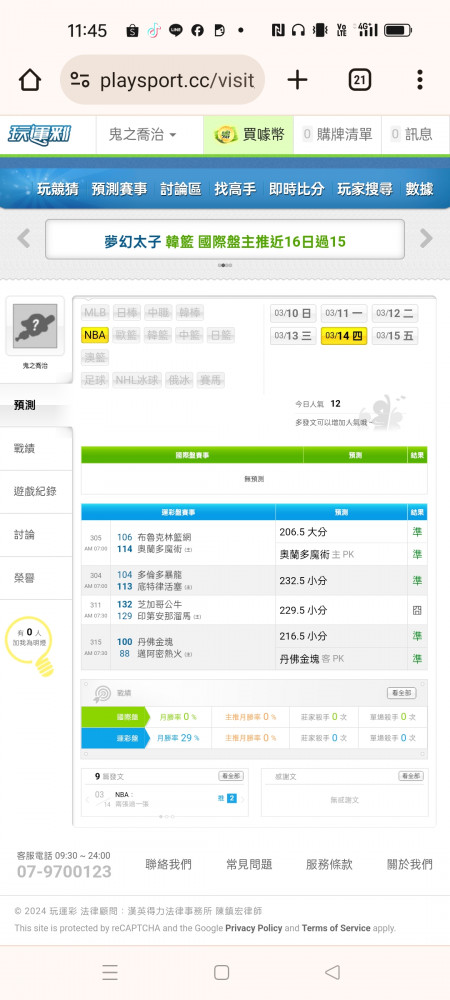Tap the site settings icon in address bar
Image resolution: width=450 pixels, height=1000 pixels.
[80, 80]
